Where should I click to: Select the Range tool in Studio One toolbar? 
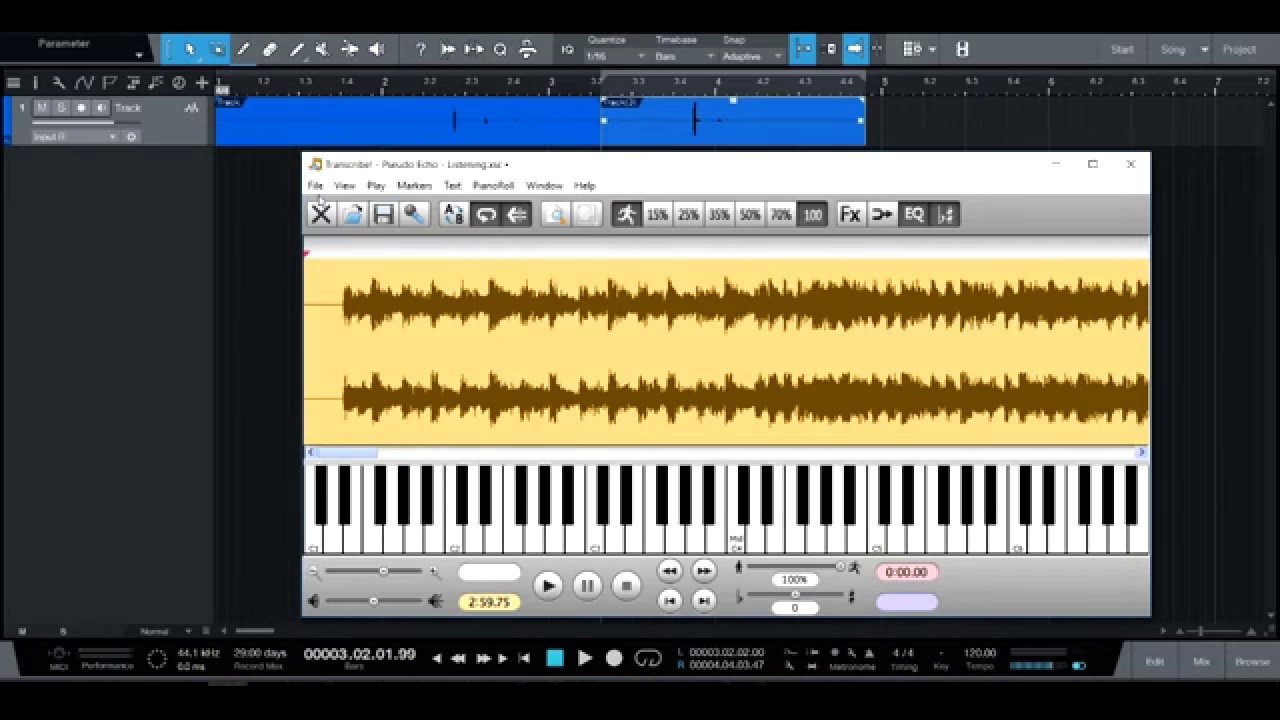[216, 49]
